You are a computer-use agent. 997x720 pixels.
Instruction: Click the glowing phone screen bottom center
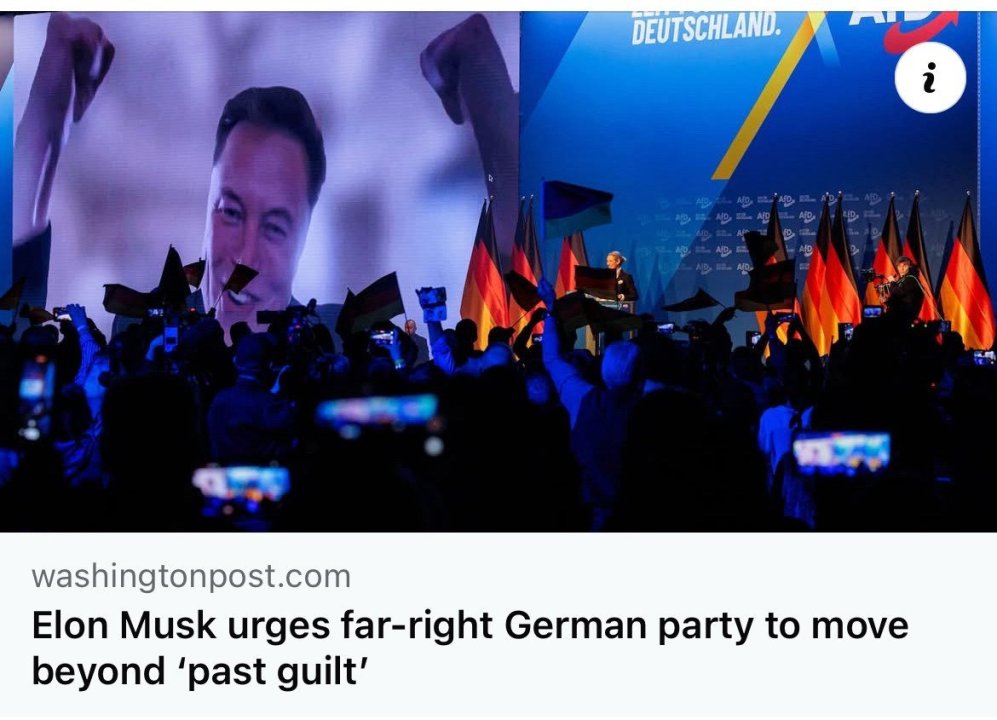tap(378, 411)
